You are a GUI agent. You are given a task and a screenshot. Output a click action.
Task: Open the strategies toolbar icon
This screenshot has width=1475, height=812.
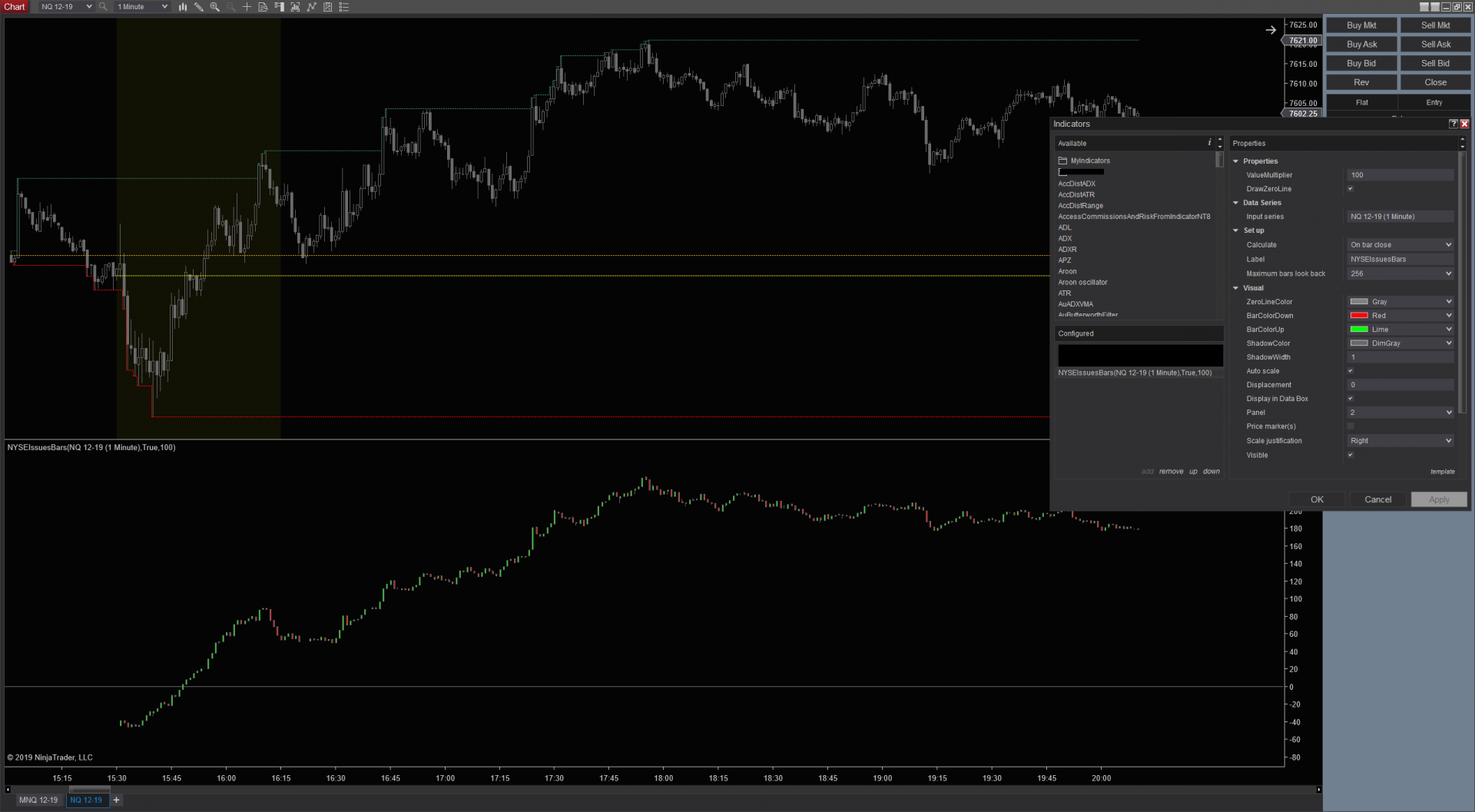[x=328, y=7]
